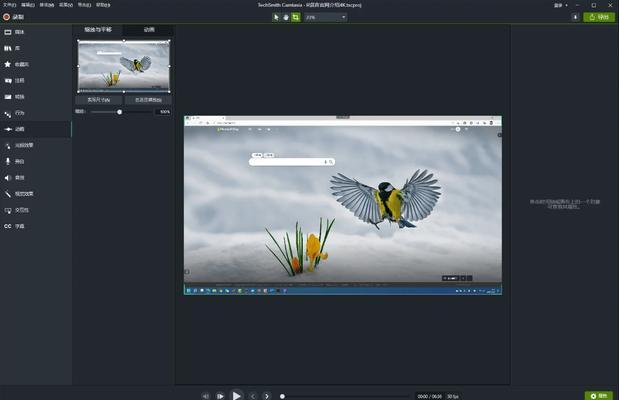The width and height of the screenshot is (619, 400).
Task: Click the download icon near Export
Action: tap(575, 17)
